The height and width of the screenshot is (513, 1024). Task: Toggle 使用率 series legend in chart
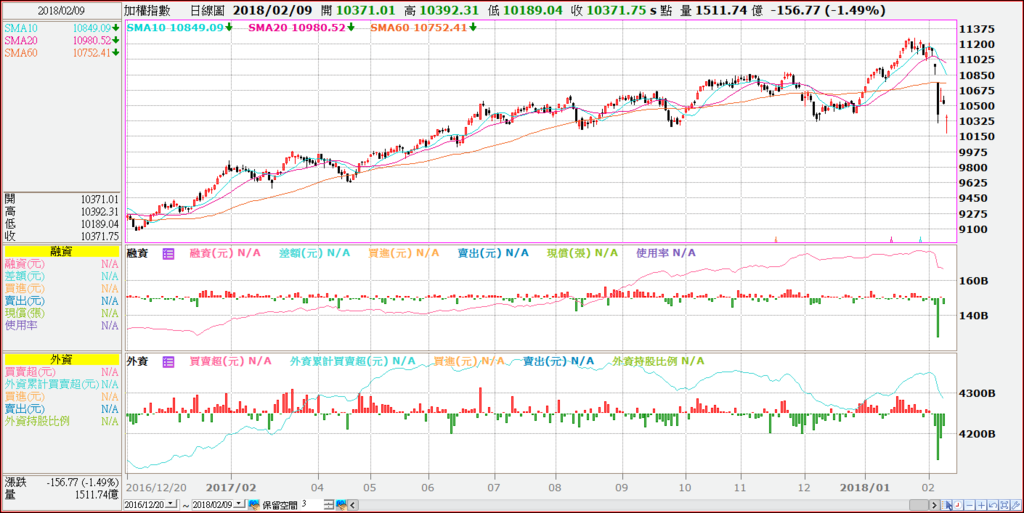[x=666, y=253]
